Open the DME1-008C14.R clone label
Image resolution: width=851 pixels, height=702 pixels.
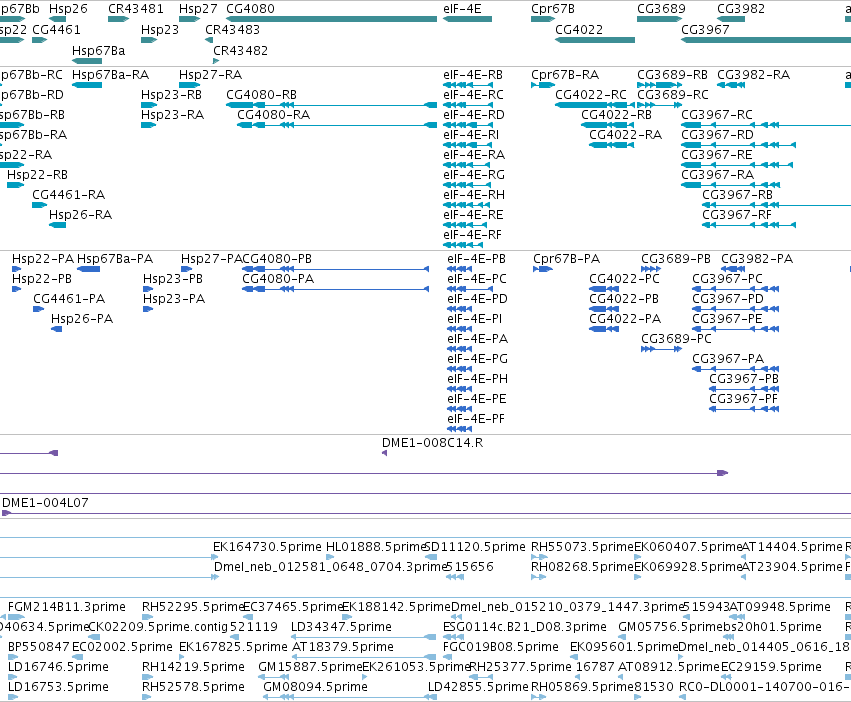(433, 442)
